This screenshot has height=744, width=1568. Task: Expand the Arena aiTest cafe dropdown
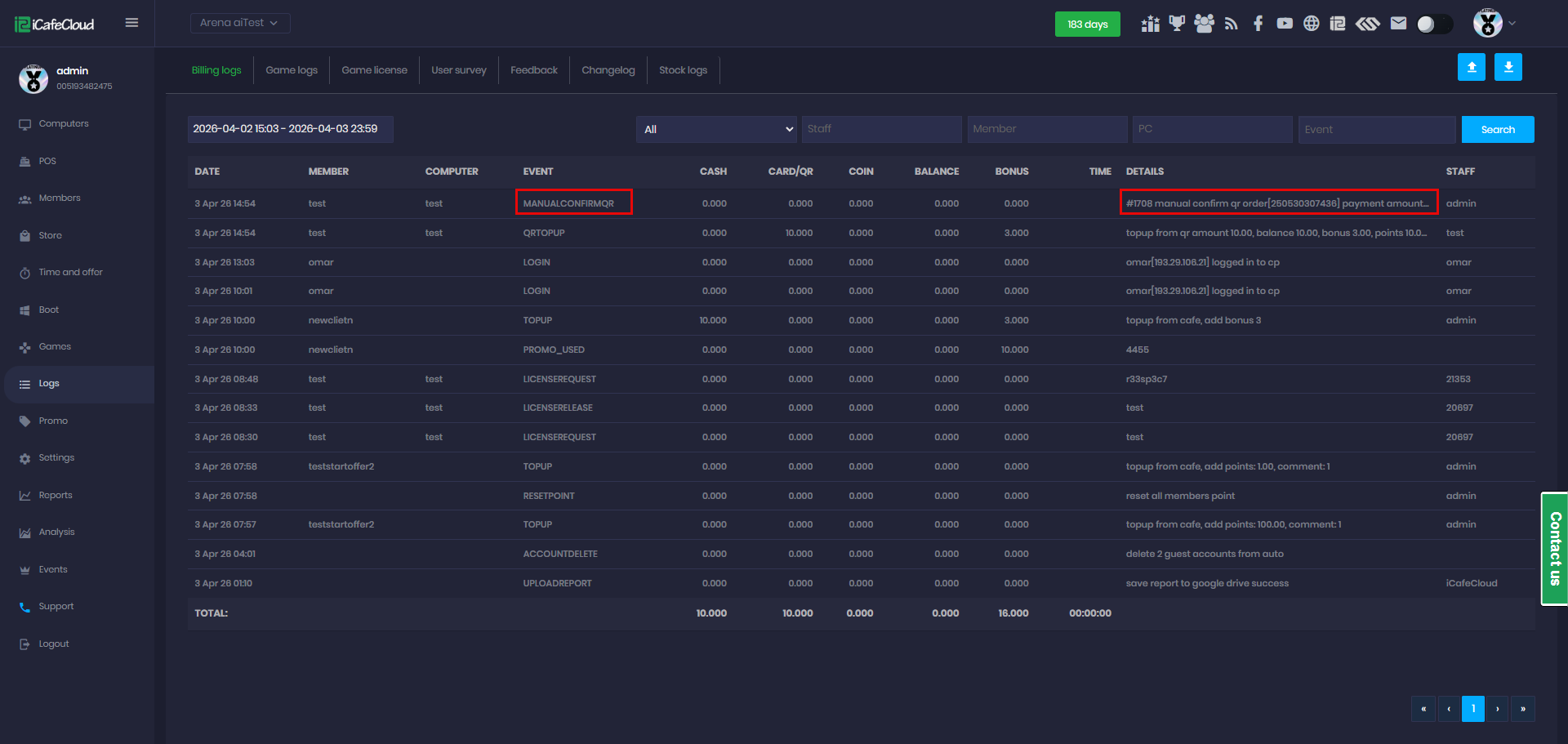pyautogui.click(x=239, y=23)
